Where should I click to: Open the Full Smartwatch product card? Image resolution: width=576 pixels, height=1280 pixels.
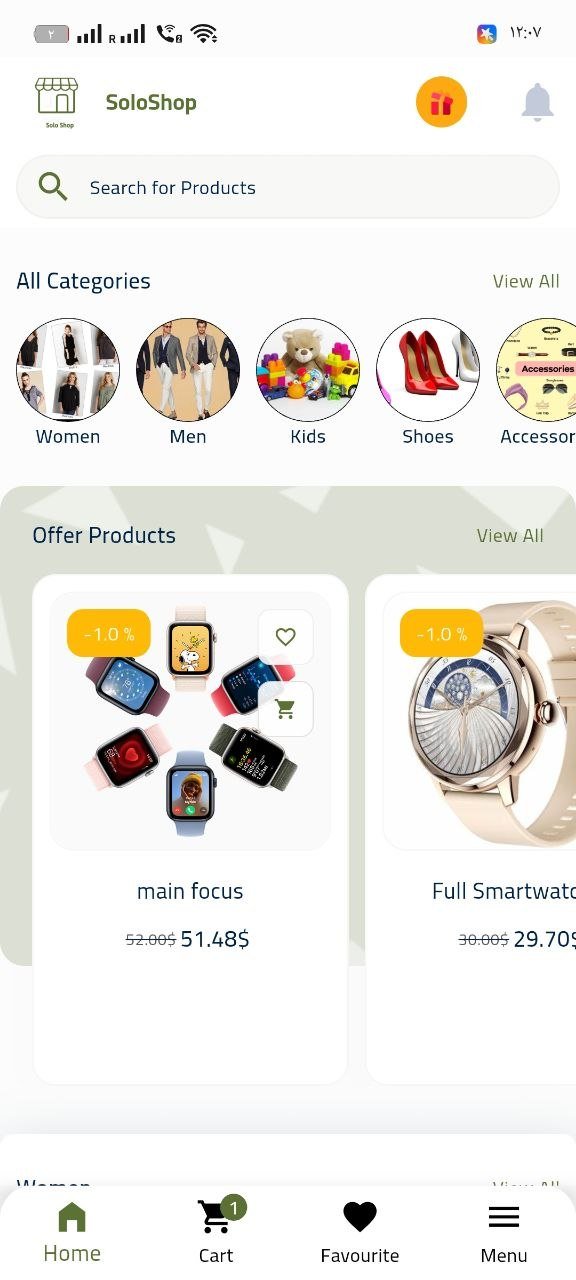[x=471, y=830]
